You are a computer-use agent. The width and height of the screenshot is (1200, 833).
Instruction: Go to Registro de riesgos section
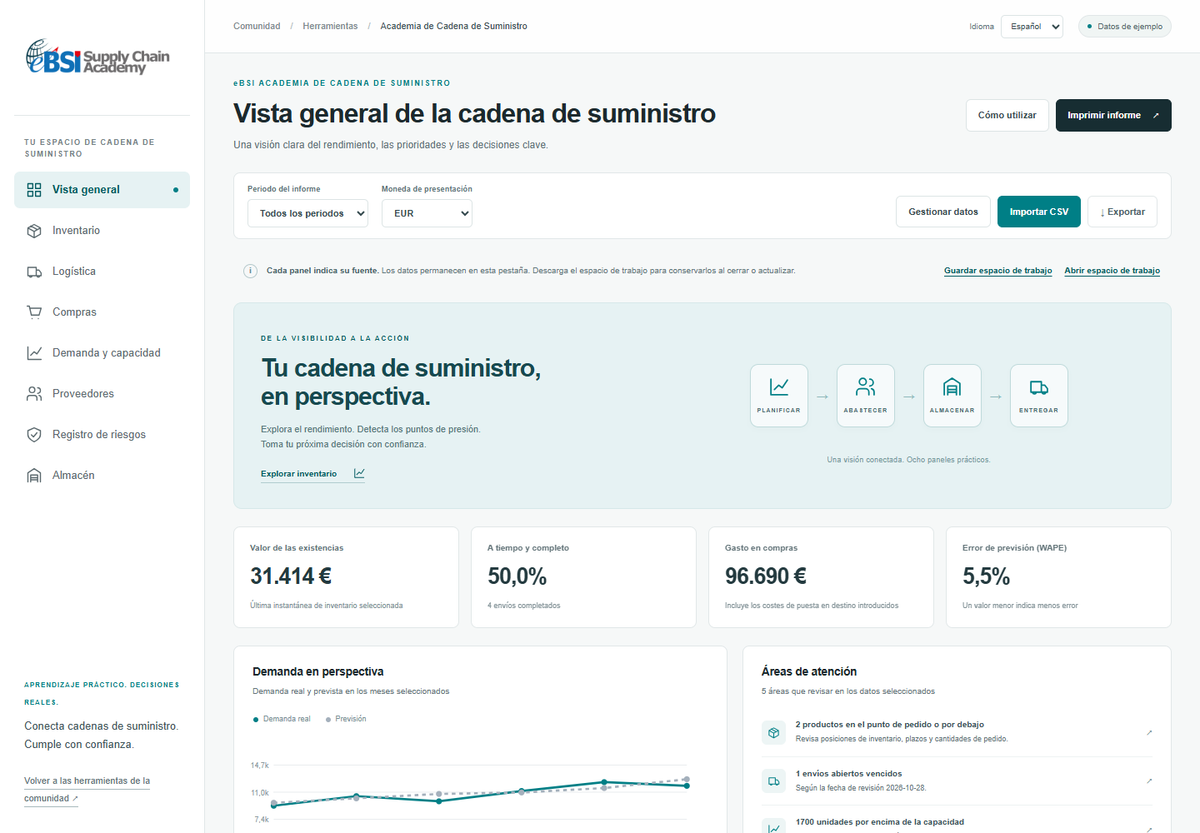102,435
